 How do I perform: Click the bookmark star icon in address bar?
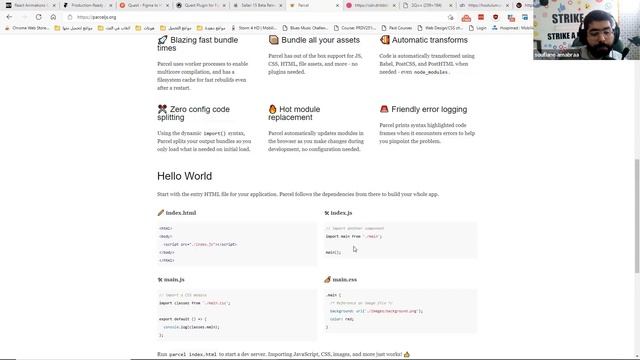[x=451, y=17]
